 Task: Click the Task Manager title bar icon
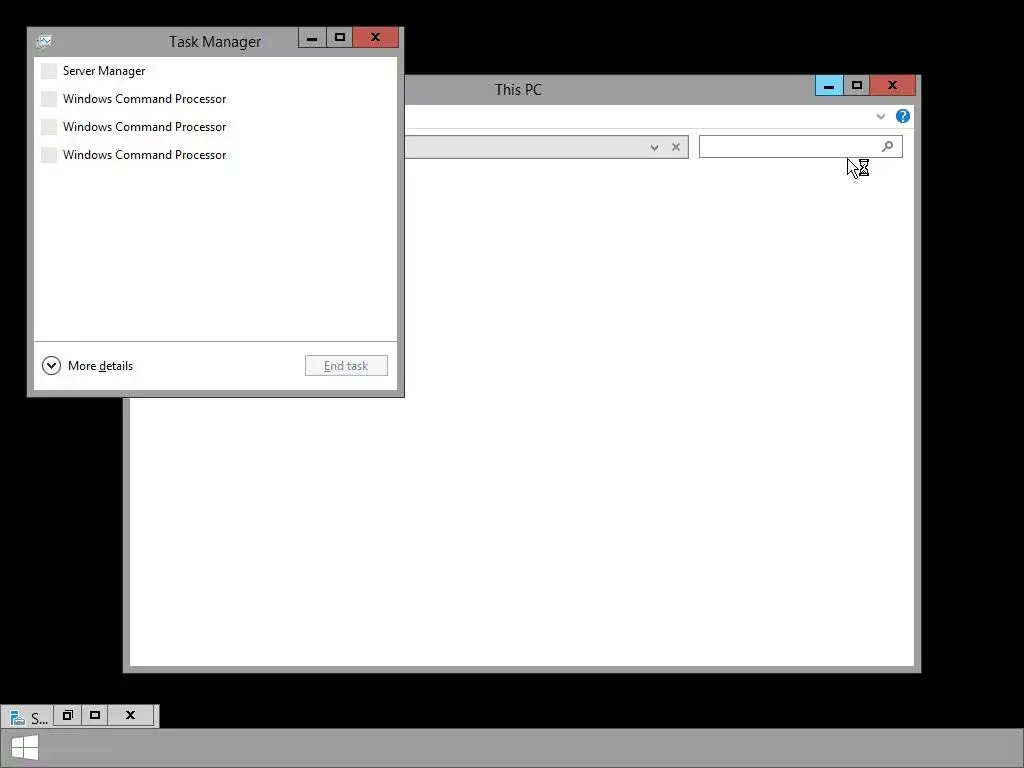[x=44, y=41]
